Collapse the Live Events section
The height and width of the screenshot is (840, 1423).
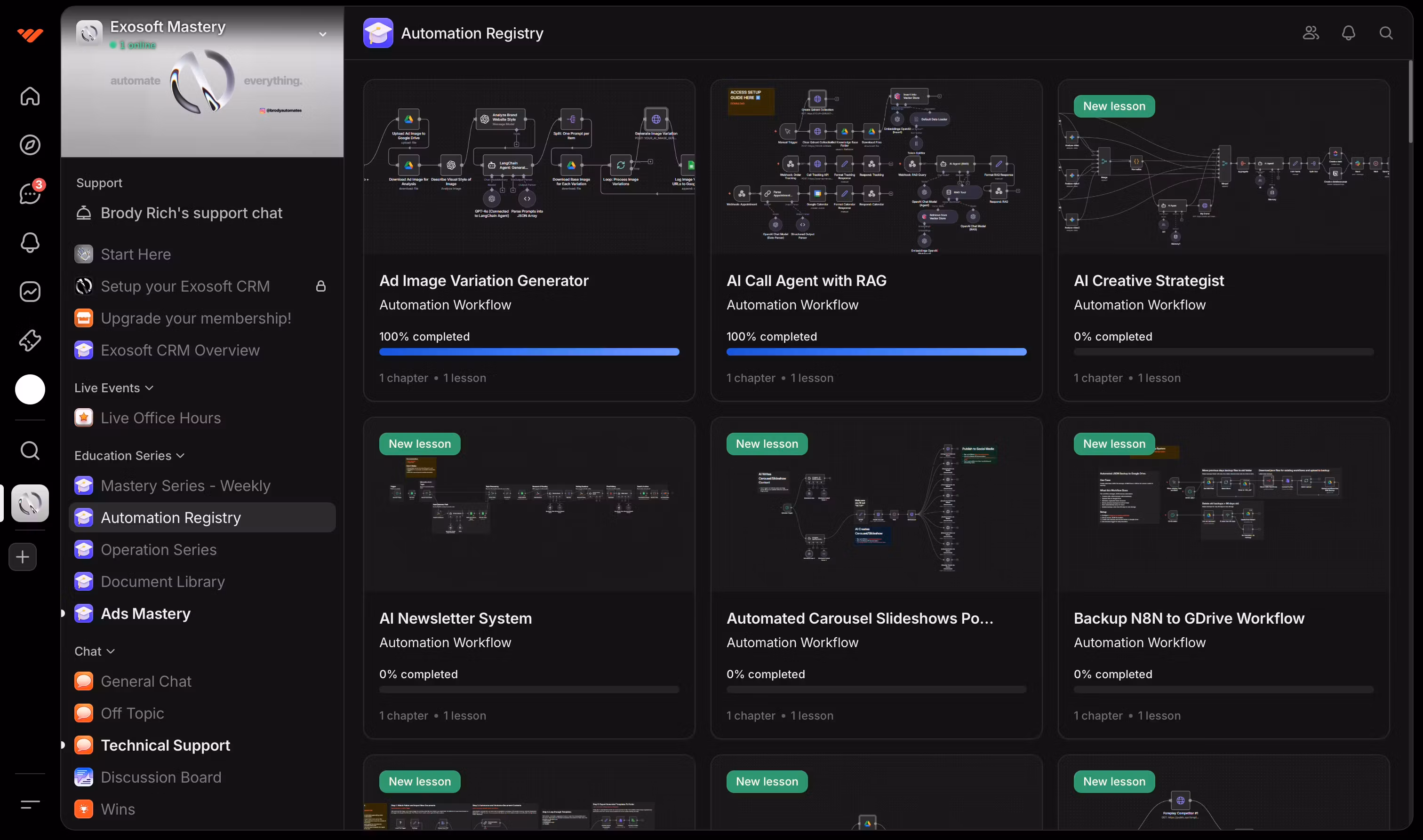click(x=150, y=388)
